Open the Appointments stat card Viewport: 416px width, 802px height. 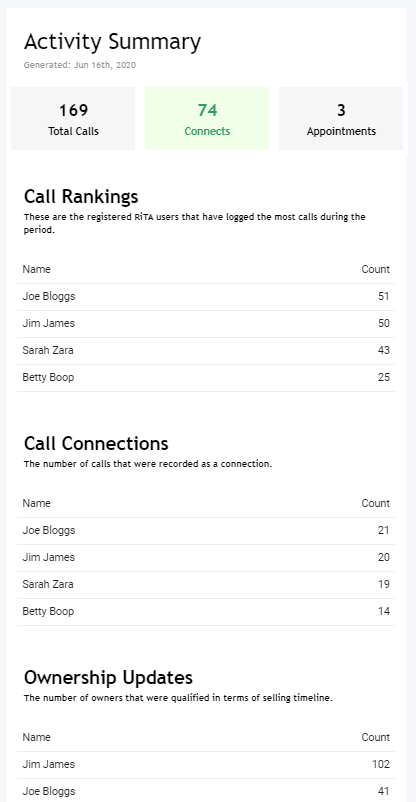click(x=341, y=119)
